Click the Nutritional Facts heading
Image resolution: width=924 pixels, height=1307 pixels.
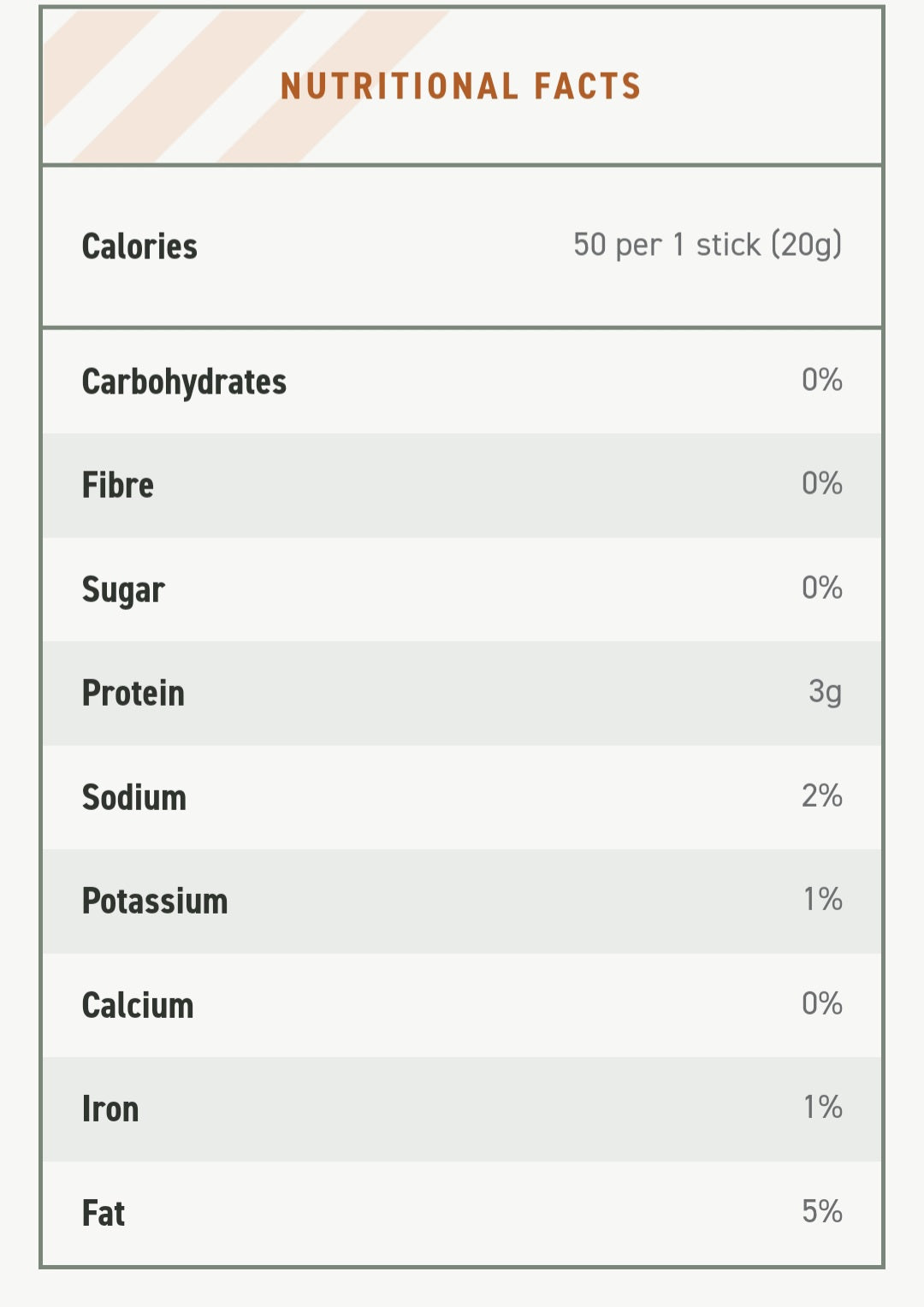point(461,86)
